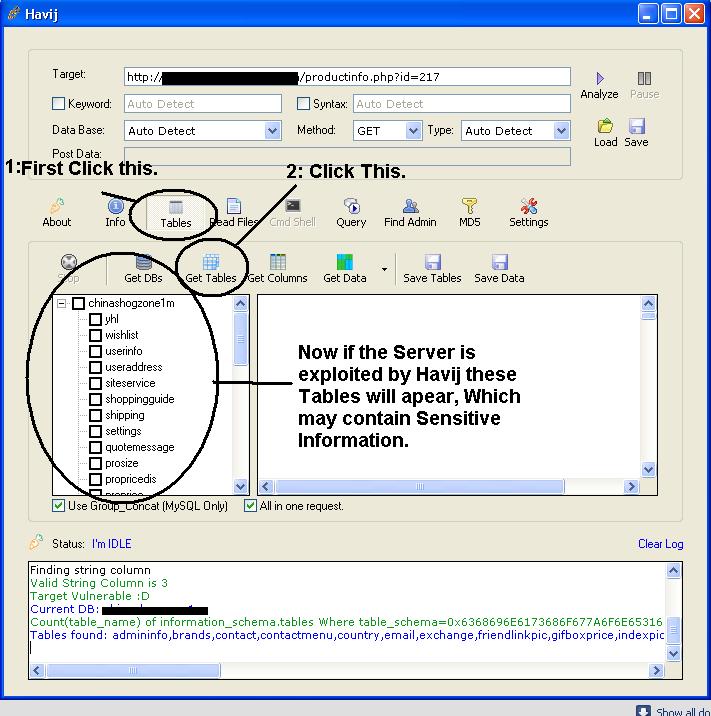Tick the shipping table checkbox
The width and height of the screenshot is (711, 716).
click(95, 415)
